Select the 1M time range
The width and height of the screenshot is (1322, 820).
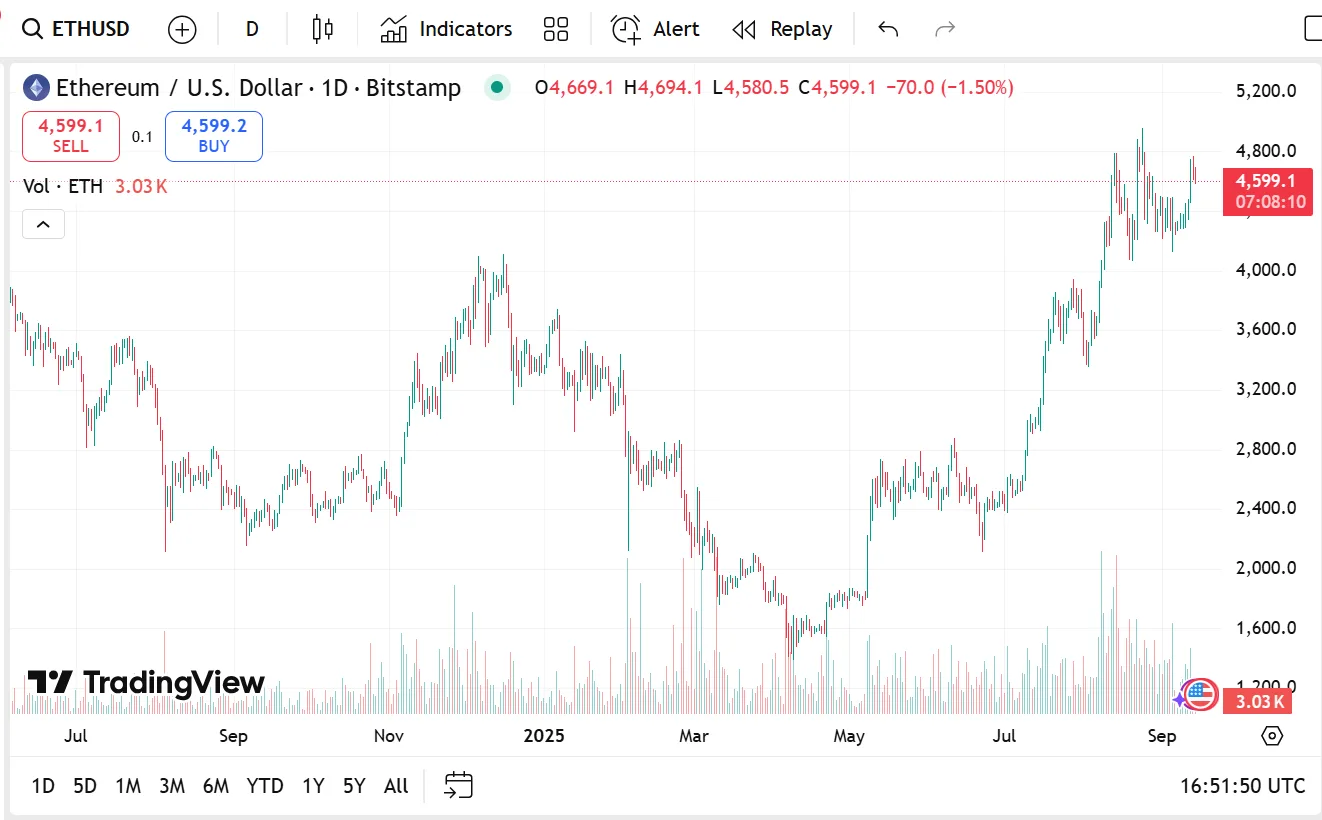[x=128, y=786]
